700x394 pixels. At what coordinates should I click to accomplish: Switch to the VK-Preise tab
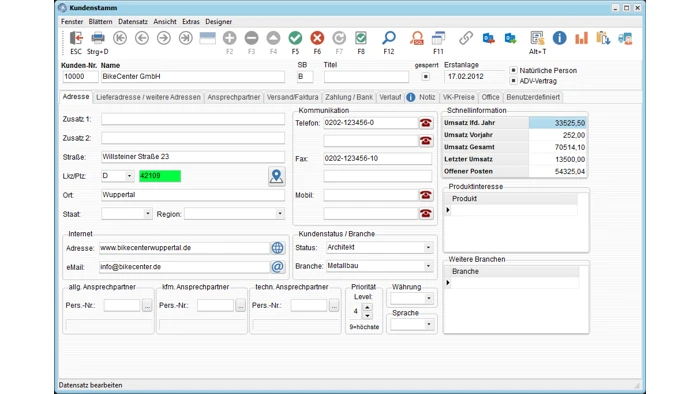pyautogui.click(x=458, y=97)
